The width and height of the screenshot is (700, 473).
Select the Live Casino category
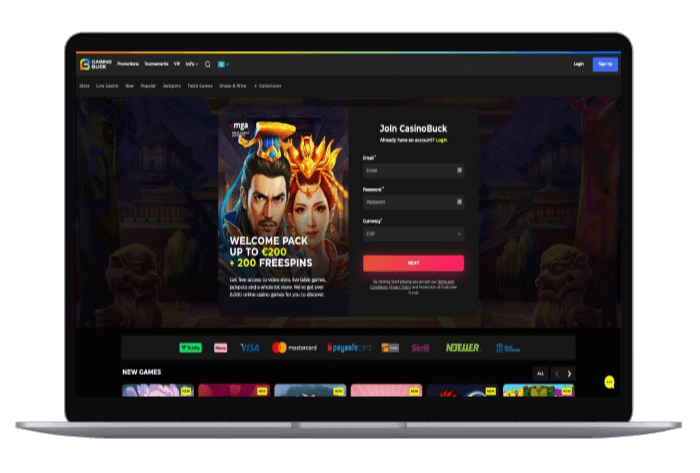(107, 86)
